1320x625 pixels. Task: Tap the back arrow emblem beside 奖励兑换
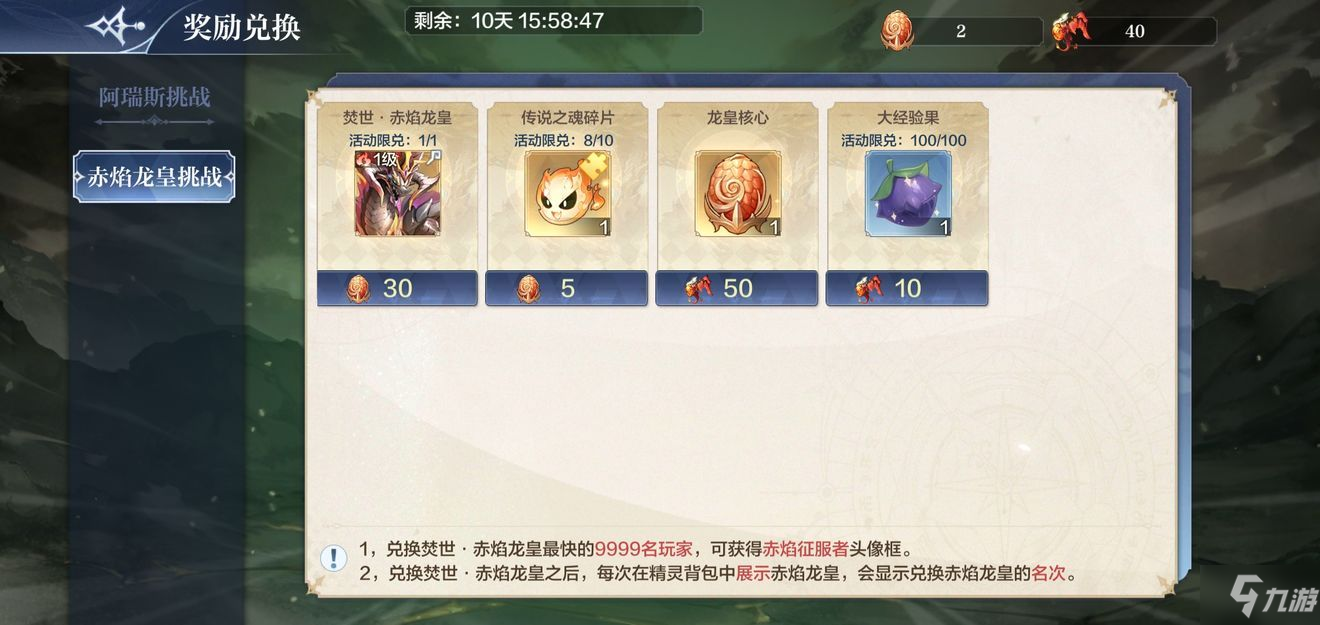tap(116, 26)
